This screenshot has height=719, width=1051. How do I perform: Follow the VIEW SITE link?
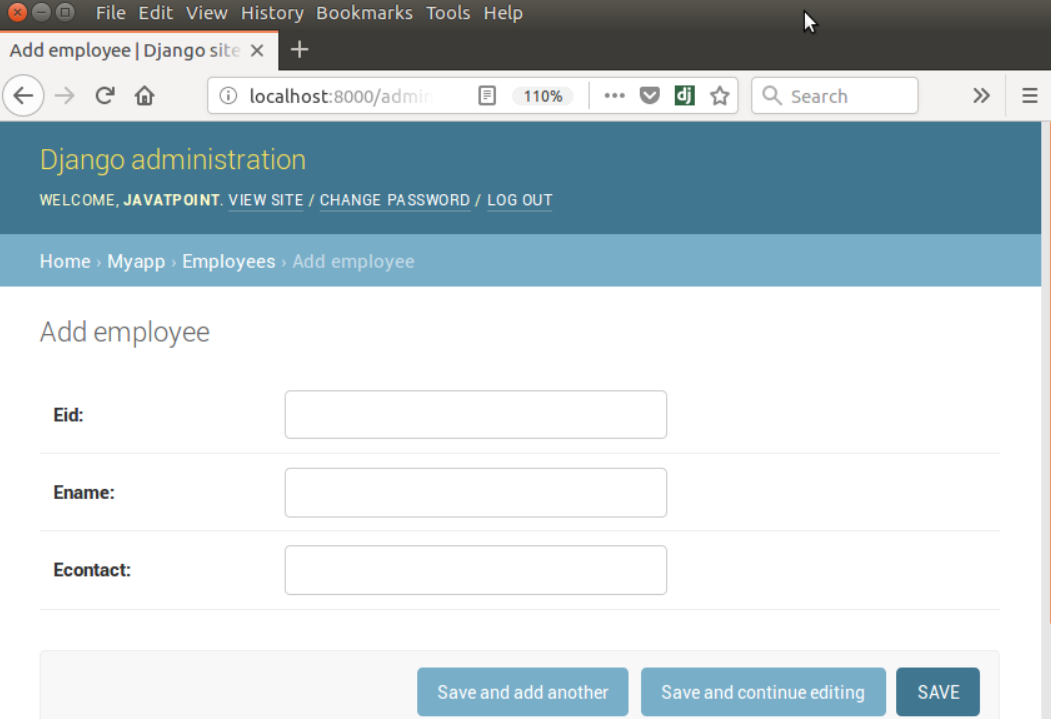(x=265, y=200)
